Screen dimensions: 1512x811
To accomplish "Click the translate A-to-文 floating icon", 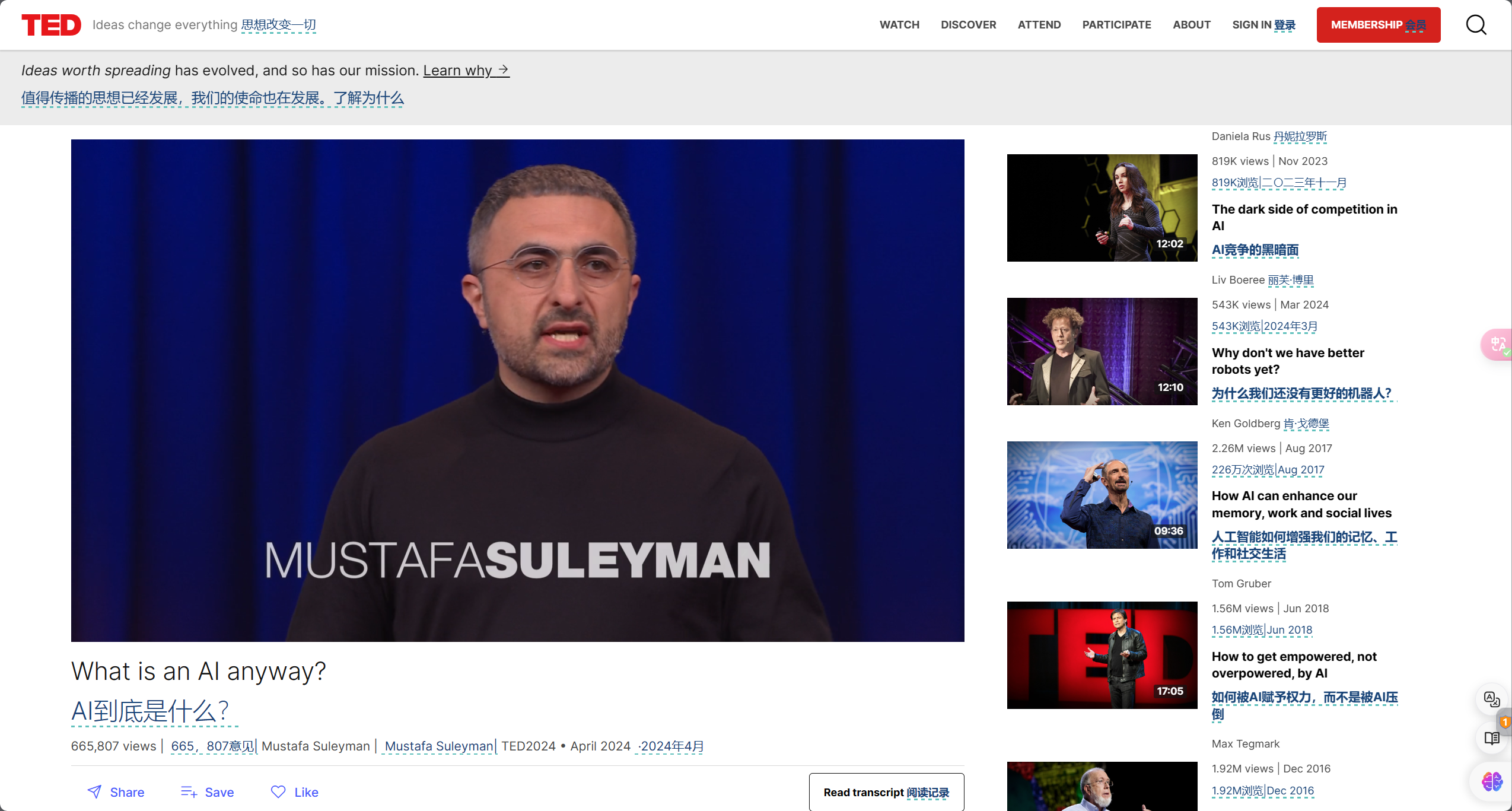I will click(1491, 699).
